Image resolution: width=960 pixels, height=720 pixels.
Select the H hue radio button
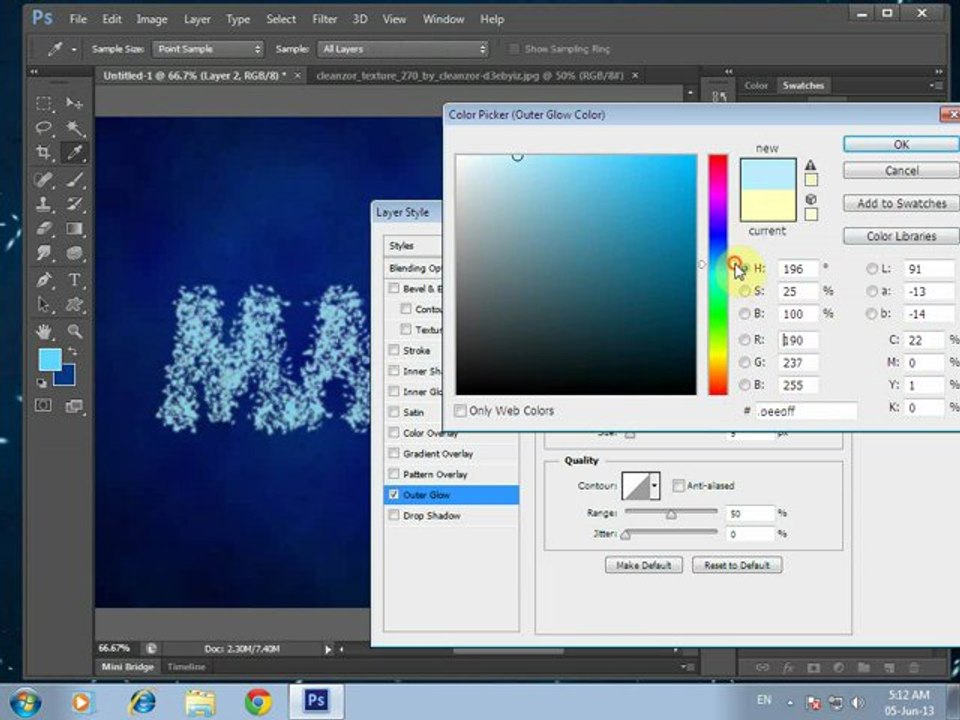(x=744, y=269)
